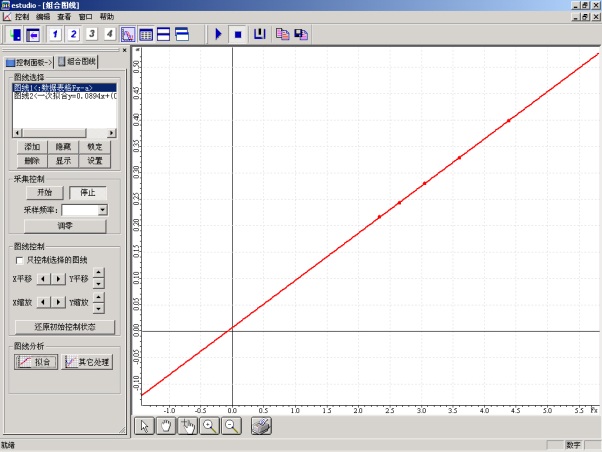Click the 拟合 fit button
This screenshot has height=452, width=602.
36,362
